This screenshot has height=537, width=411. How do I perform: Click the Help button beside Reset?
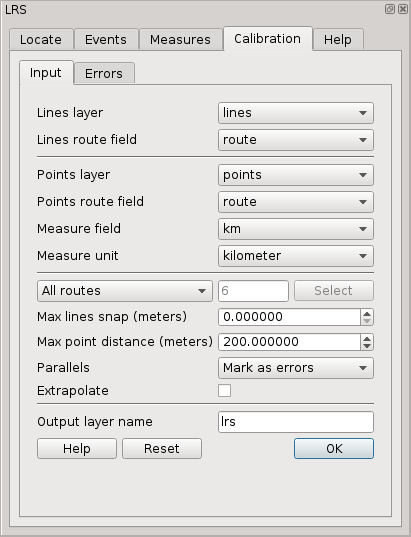77,449
